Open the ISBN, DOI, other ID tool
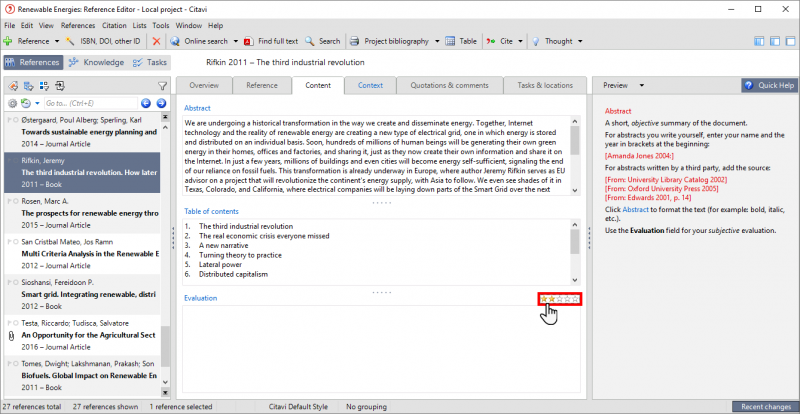The image size is (800, 414). 103,41
